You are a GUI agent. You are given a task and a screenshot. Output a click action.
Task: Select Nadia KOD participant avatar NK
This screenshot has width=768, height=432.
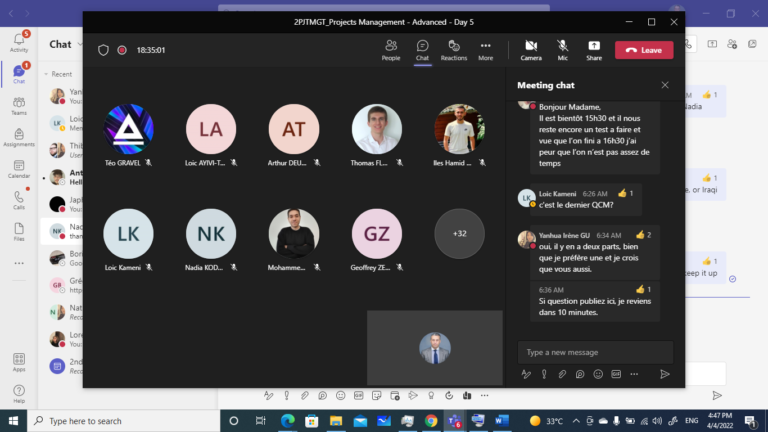pos(211,234)
